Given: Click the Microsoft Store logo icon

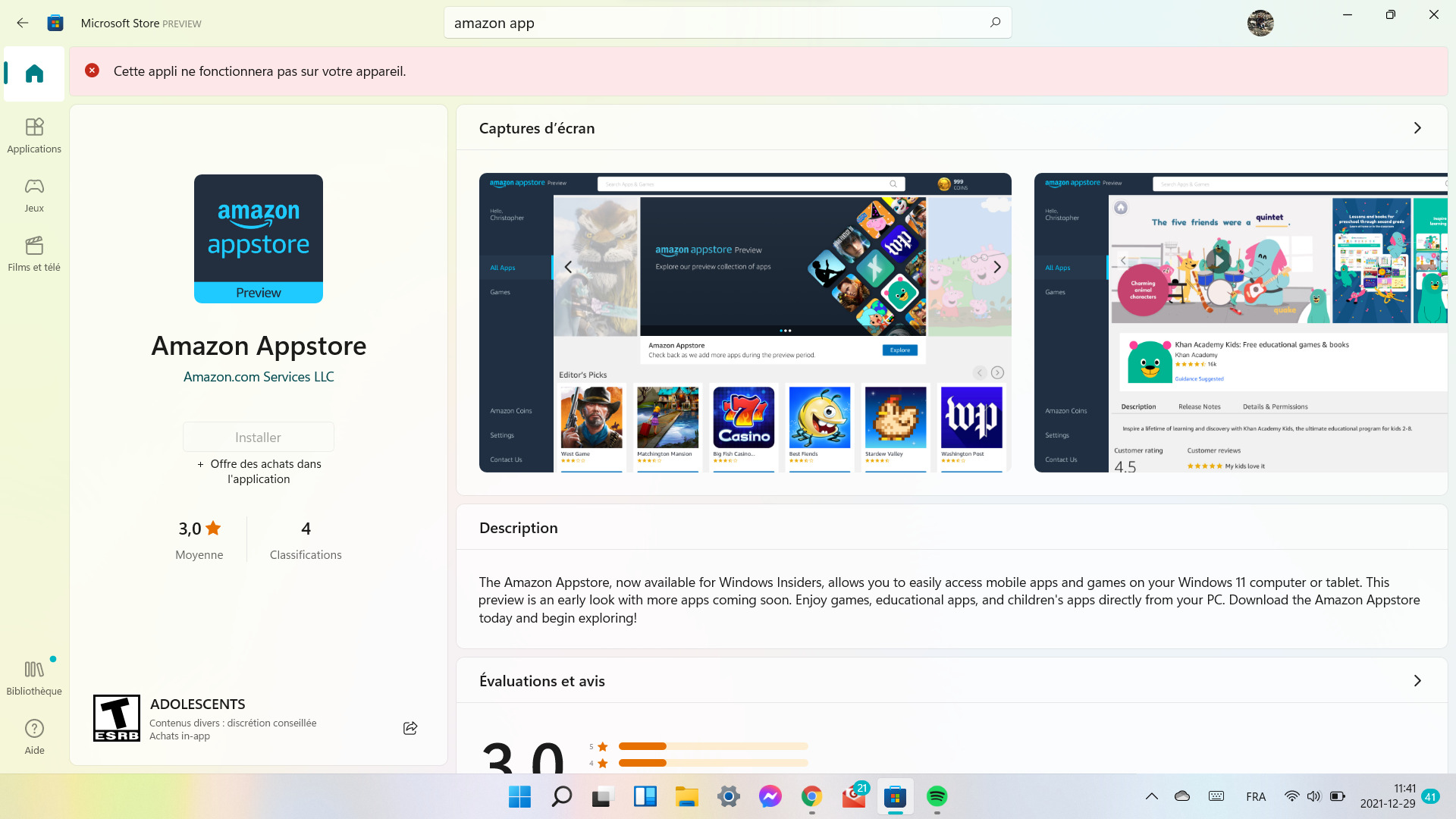Looking at the screenshot, I should tap(55, 23).
